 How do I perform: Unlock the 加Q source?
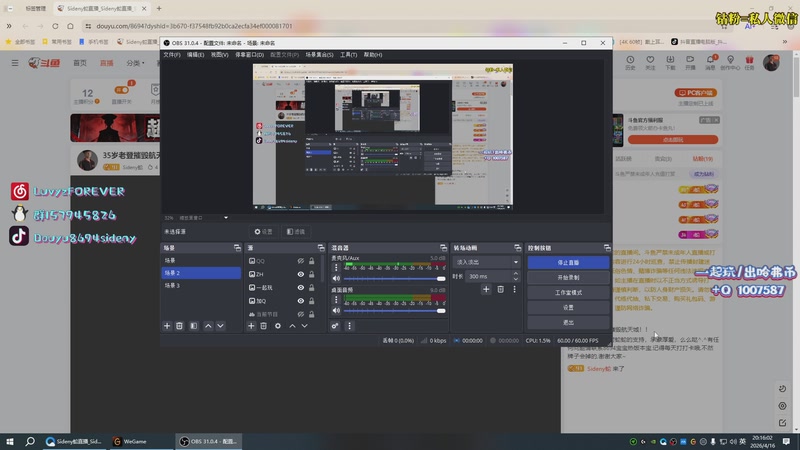[312, 301]
